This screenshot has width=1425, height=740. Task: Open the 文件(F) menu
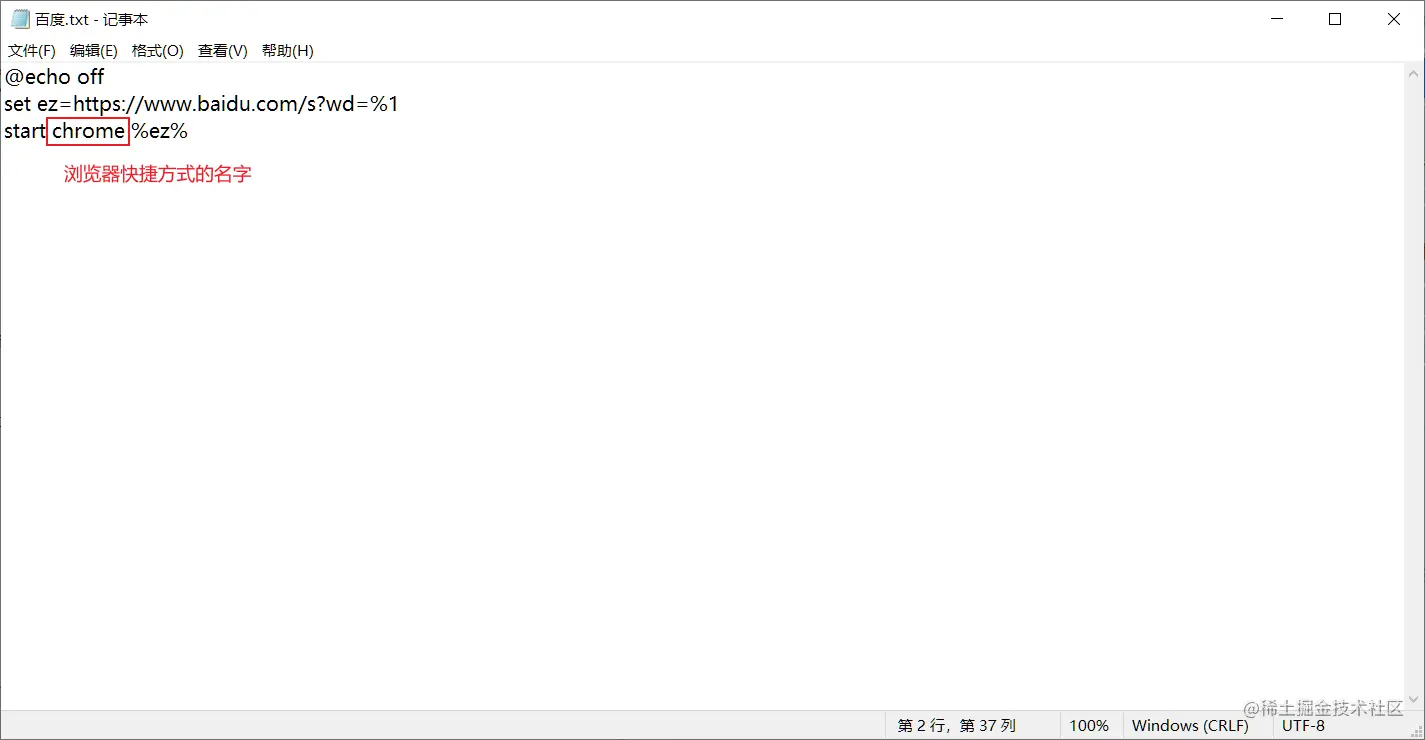[x=32, y=50]
